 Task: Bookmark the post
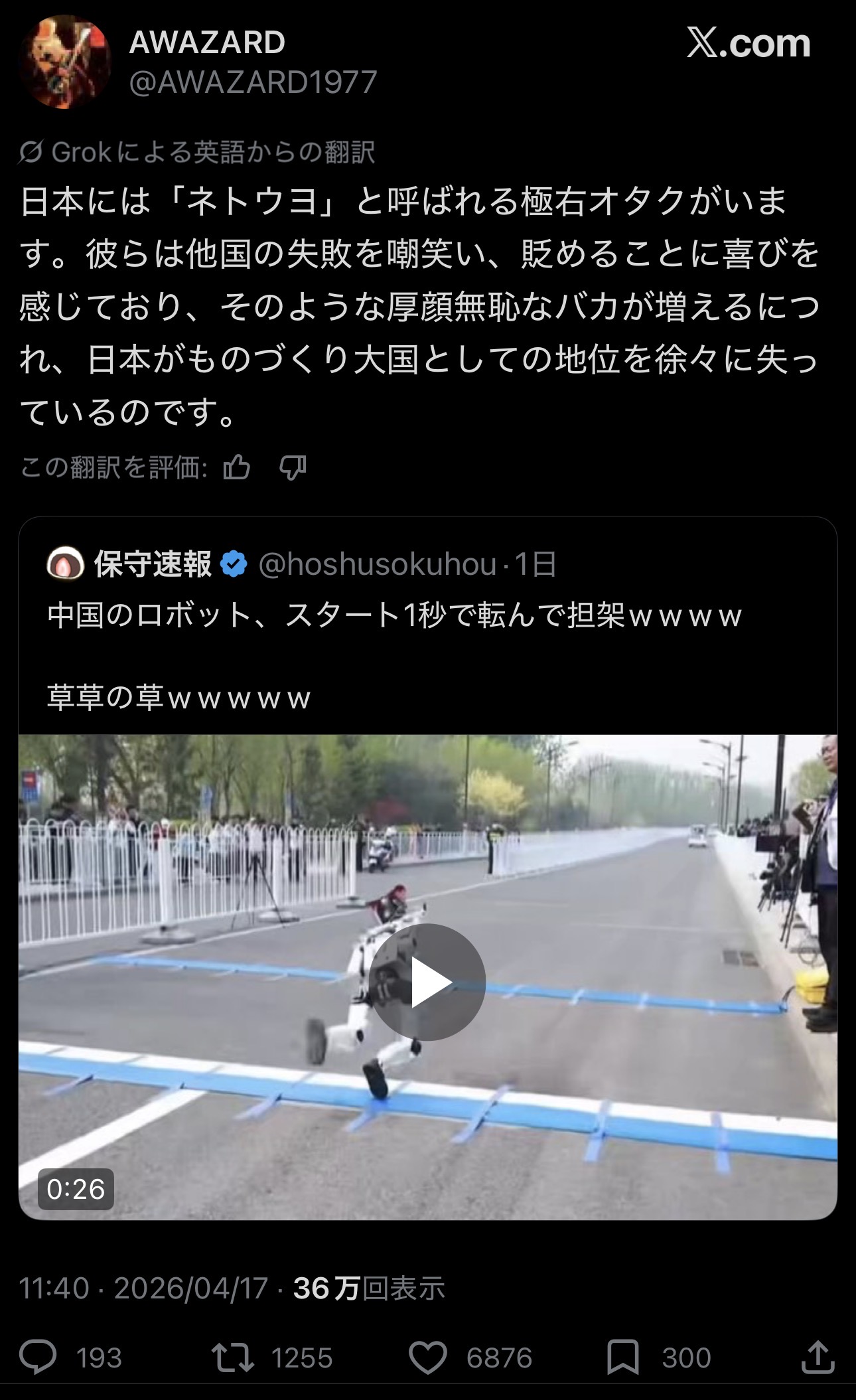coord(623,1358)
